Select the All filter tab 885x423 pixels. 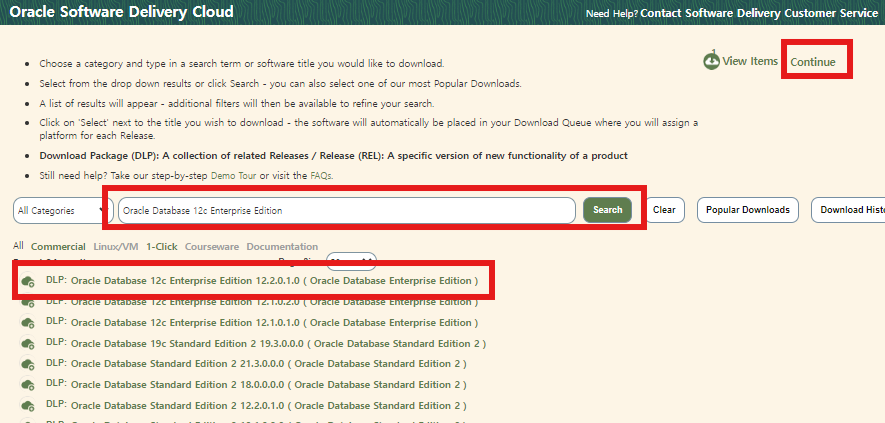pyautogui.click(x=19, y=246)
